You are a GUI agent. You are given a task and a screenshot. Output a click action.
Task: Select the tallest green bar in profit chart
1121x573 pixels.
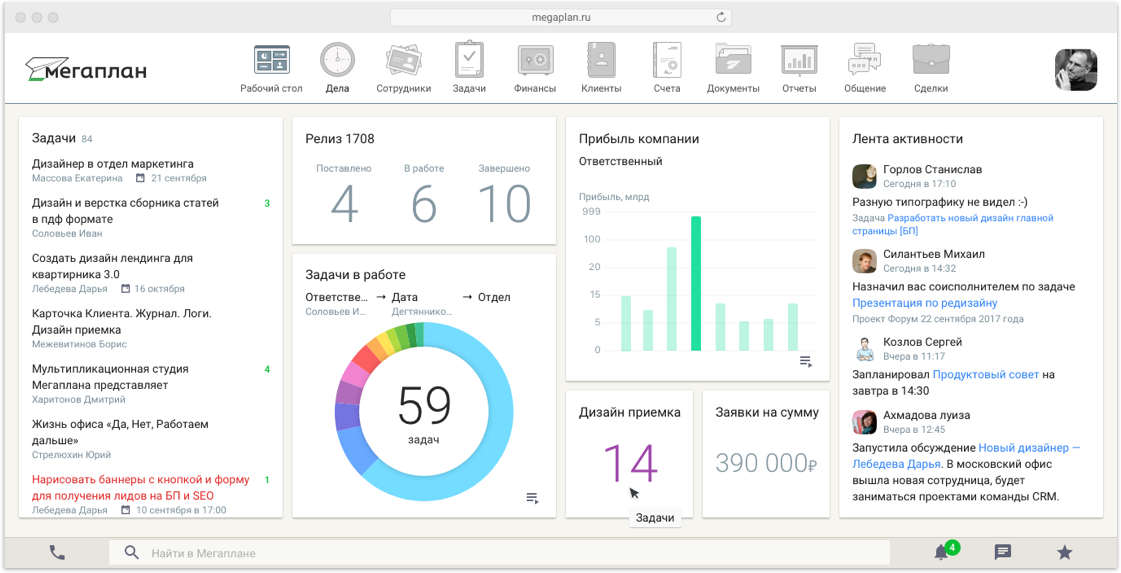pyautogui.click(x=696, y=283)
